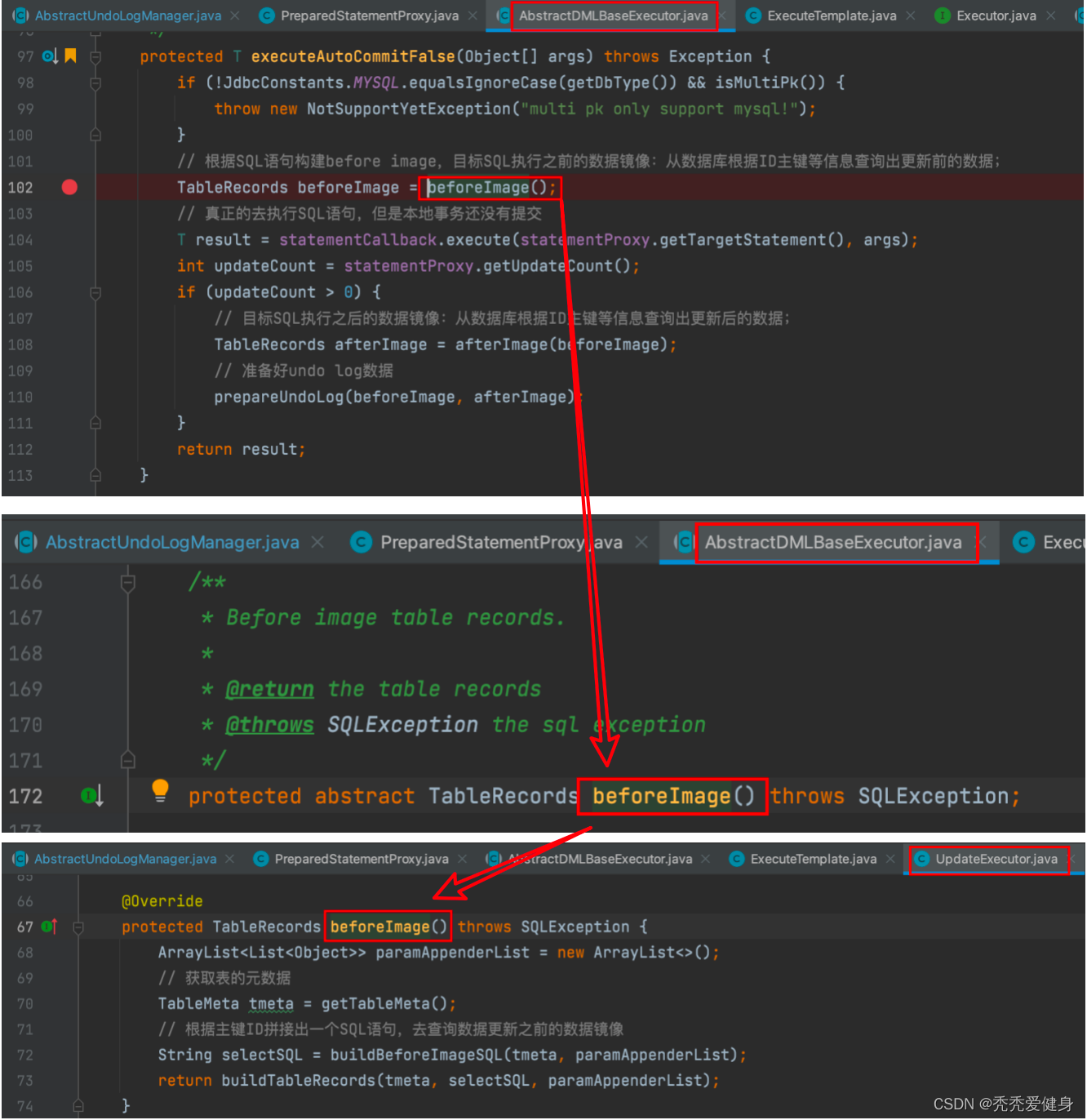Close the AbstractUndoLogManager.java tab above line 66

point(230,859)
